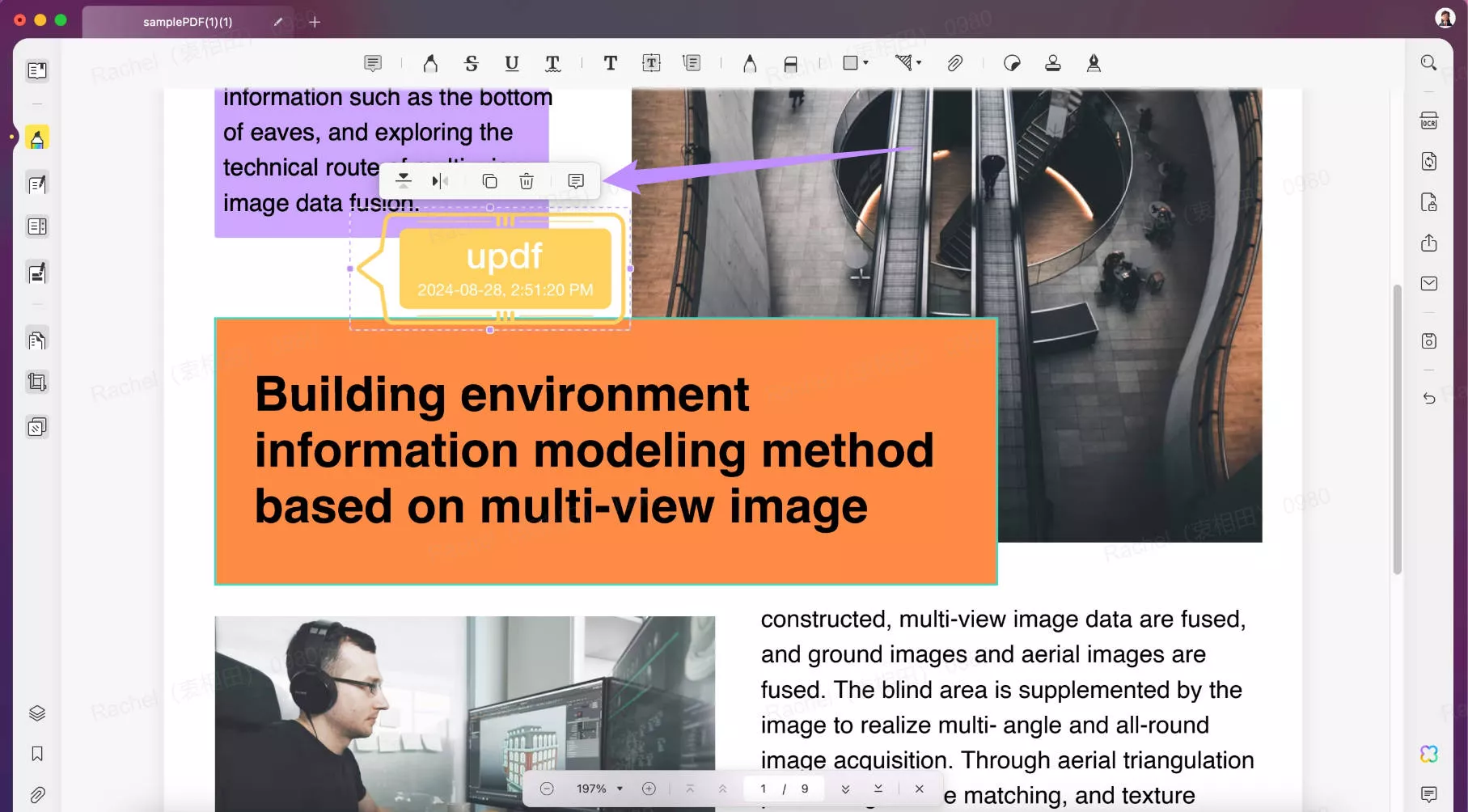Select the typewriter text comment tool

611,63
